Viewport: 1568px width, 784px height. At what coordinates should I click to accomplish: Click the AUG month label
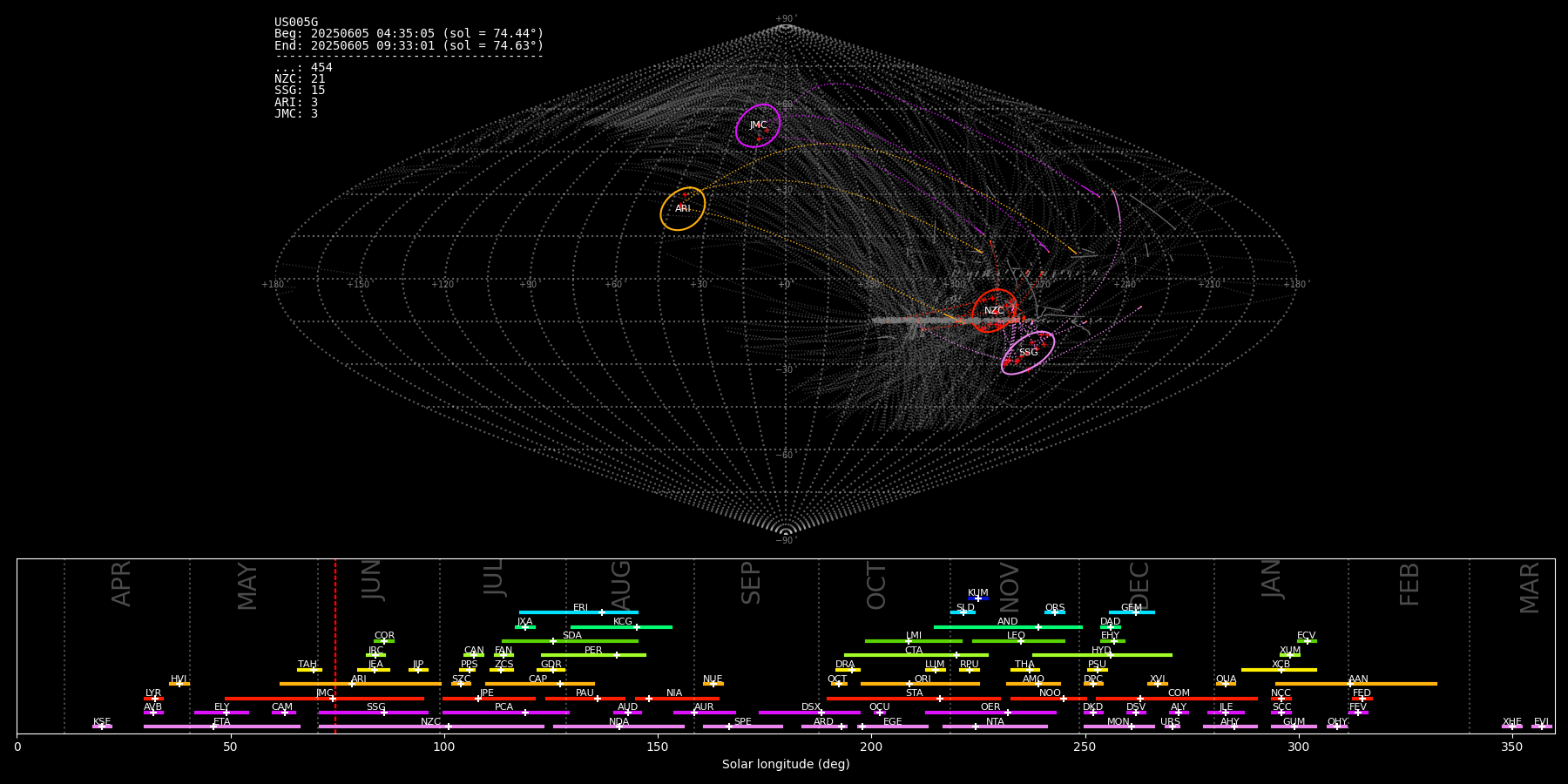coord(621,586)
